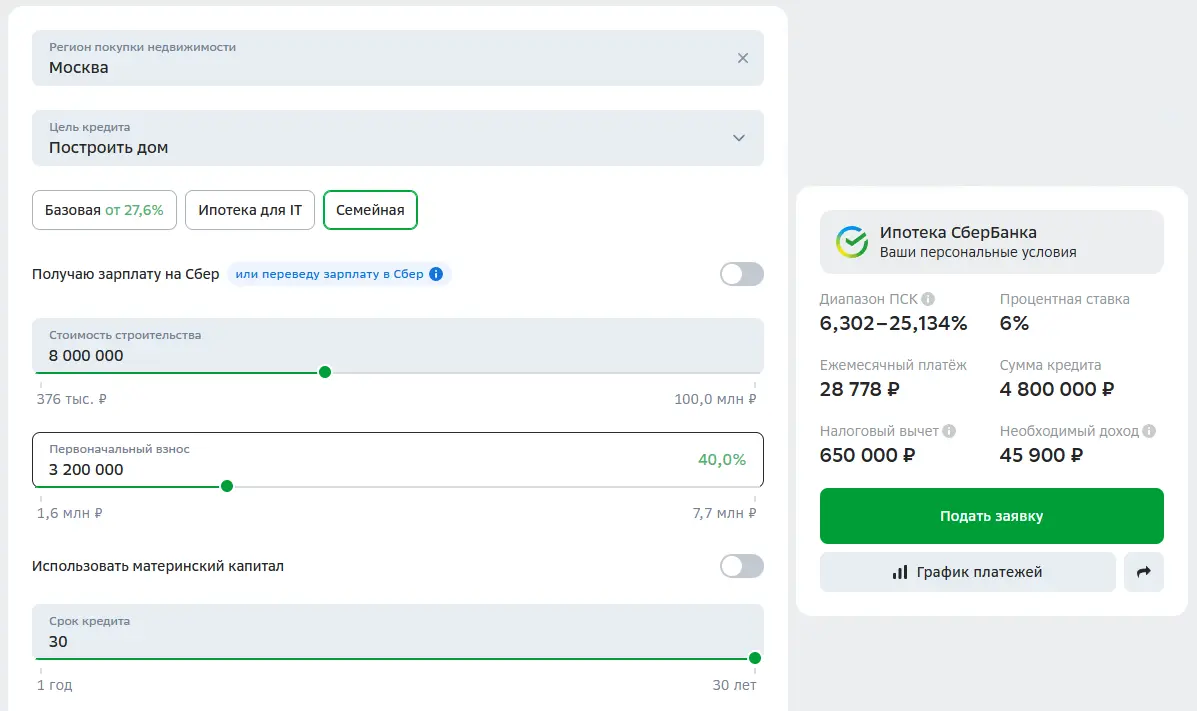Viewport: 1197px width, 711px height.
Task: Click the '1 год' minimum term label
Action: point(54,685)
